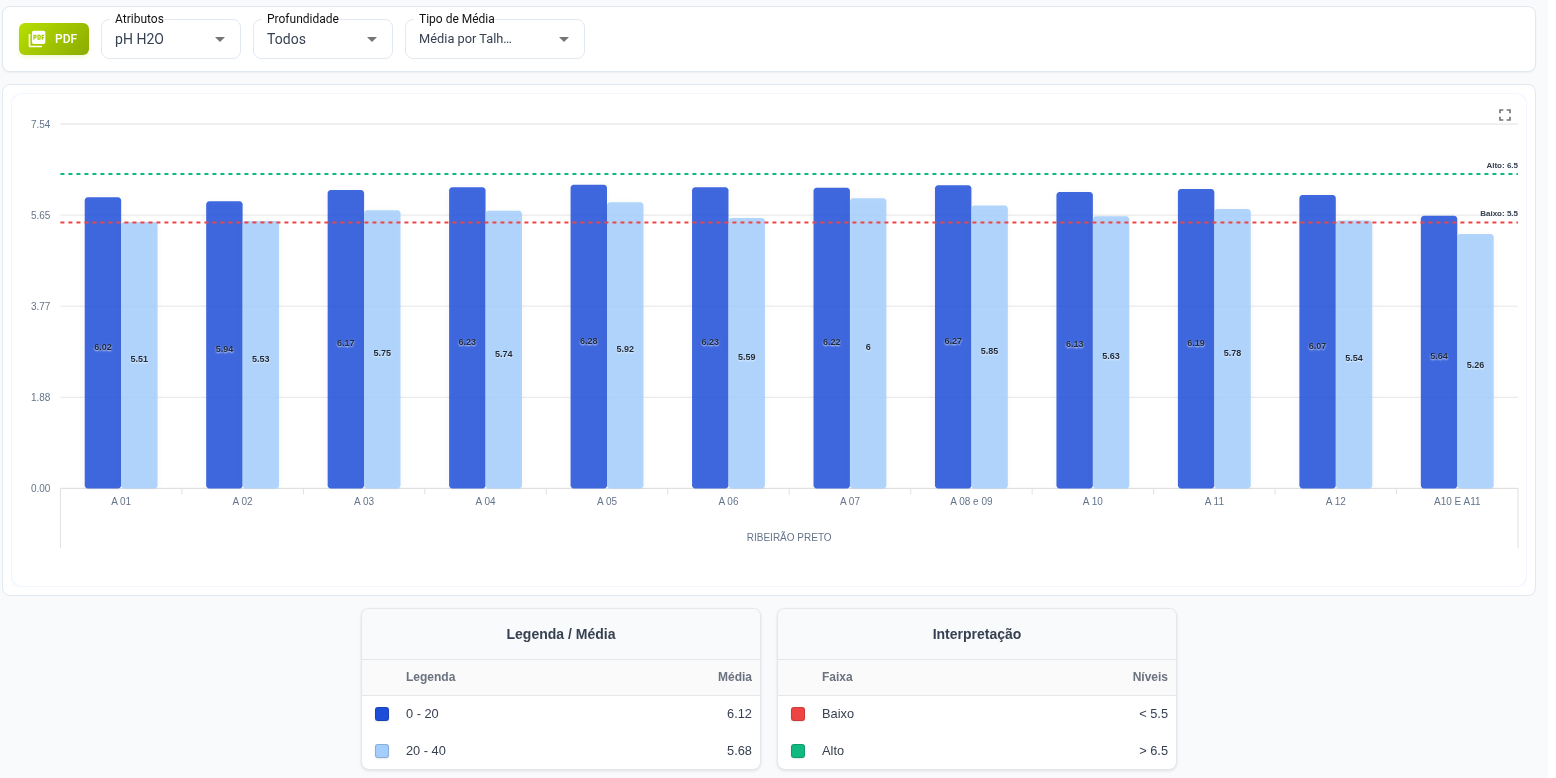
Task: Click the light blue 20 - 40 legend swatch
Action: pyautogui.click(x=382, y=751)
